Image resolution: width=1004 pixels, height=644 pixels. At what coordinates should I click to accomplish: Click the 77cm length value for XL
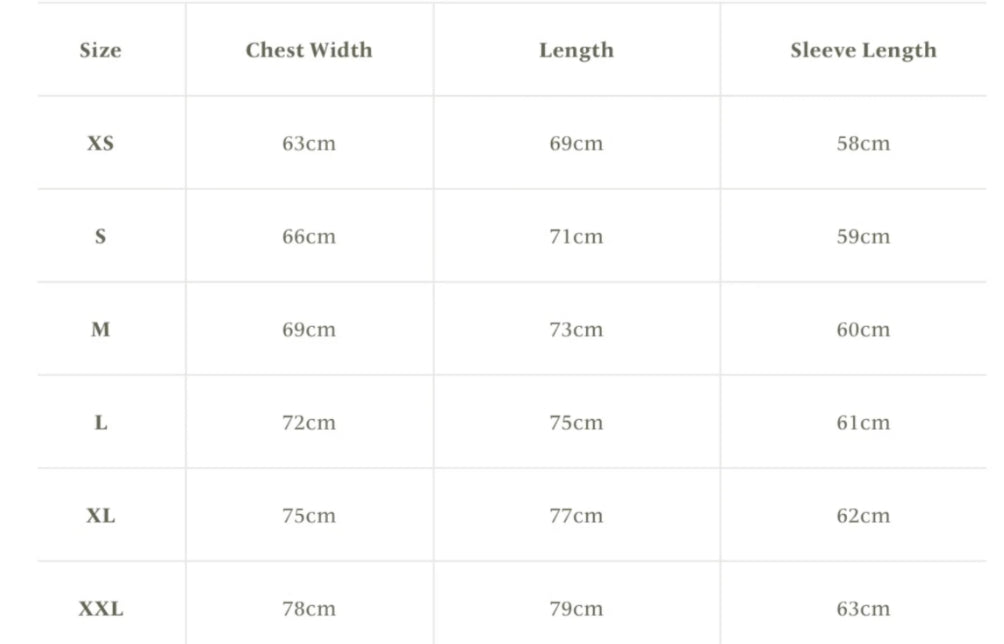click(x=576, y=516)
